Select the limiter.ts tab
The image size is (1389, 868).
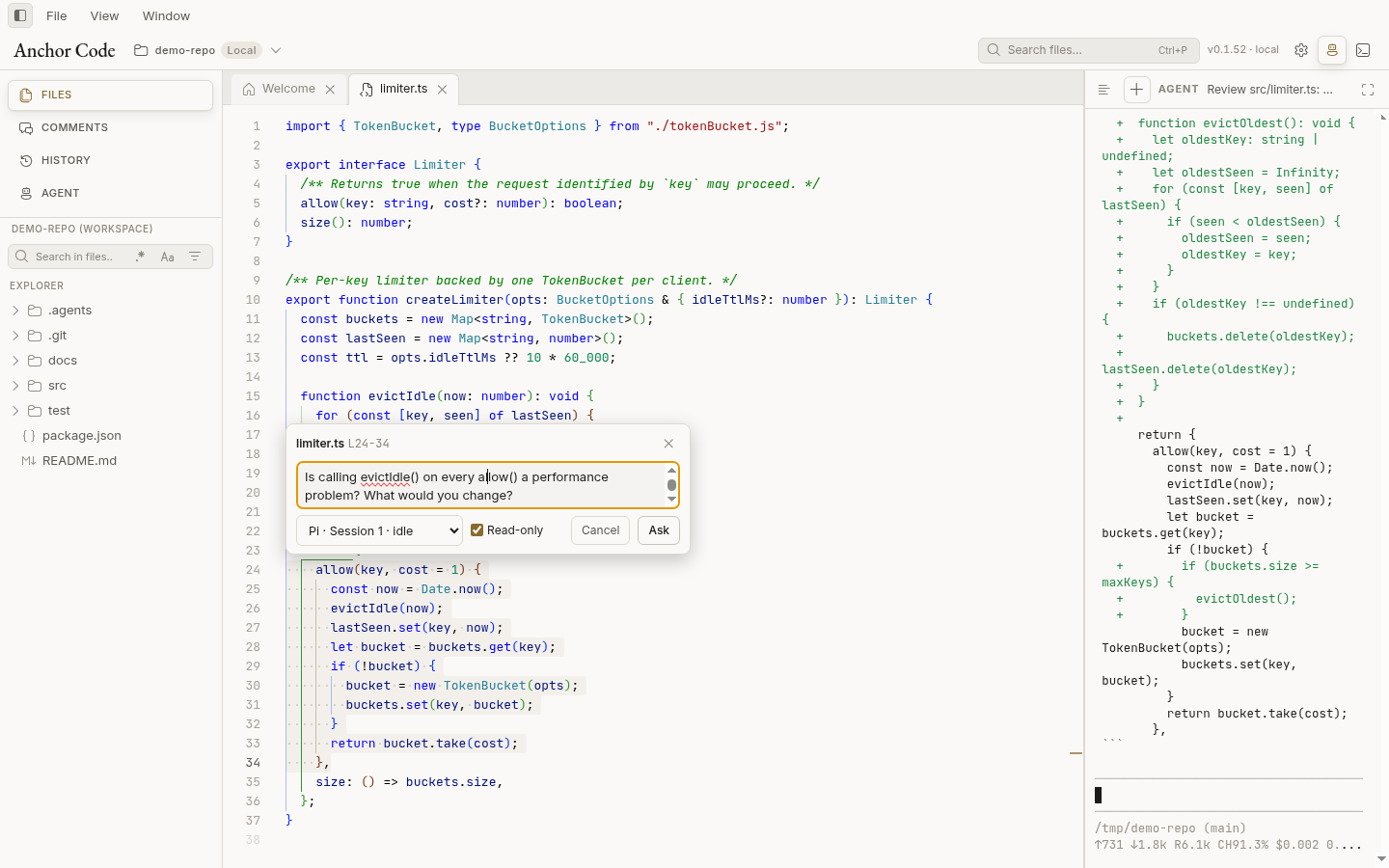coord(403,89)
